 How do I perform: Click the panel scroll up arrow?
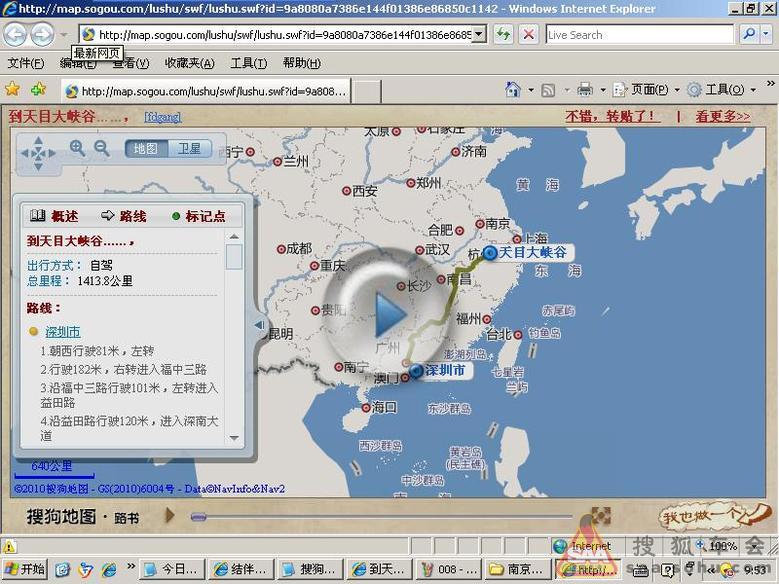click(x=234, y=237)
